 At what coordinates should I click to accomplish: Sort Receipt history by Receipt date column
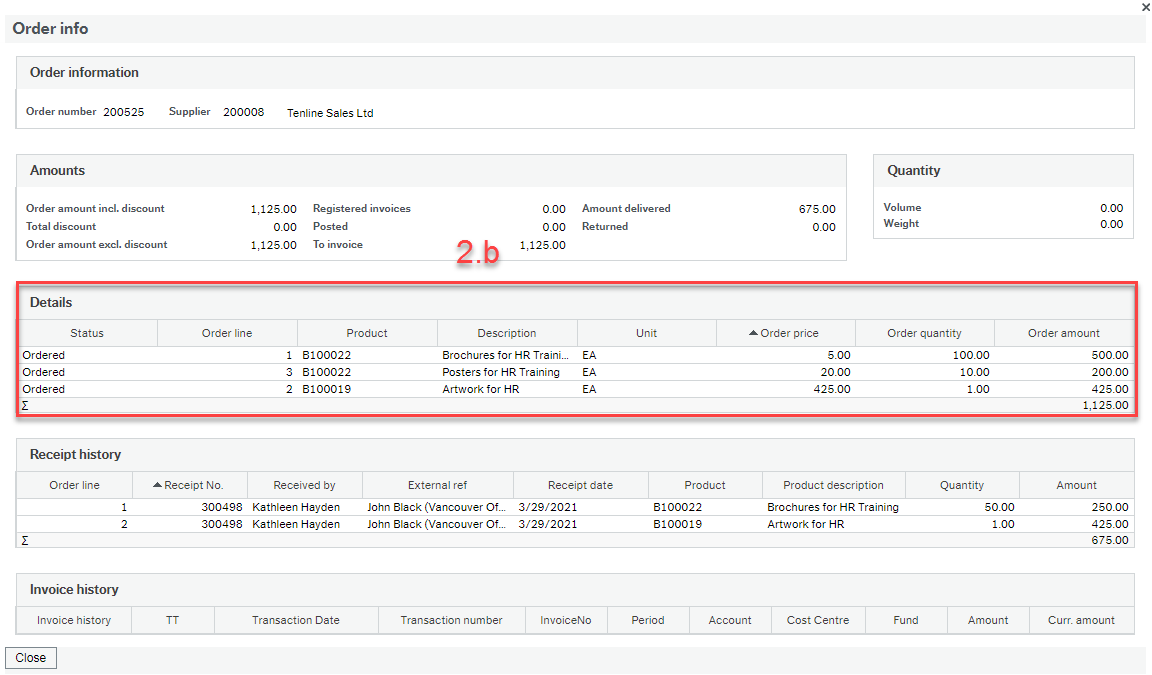(580, 485)
